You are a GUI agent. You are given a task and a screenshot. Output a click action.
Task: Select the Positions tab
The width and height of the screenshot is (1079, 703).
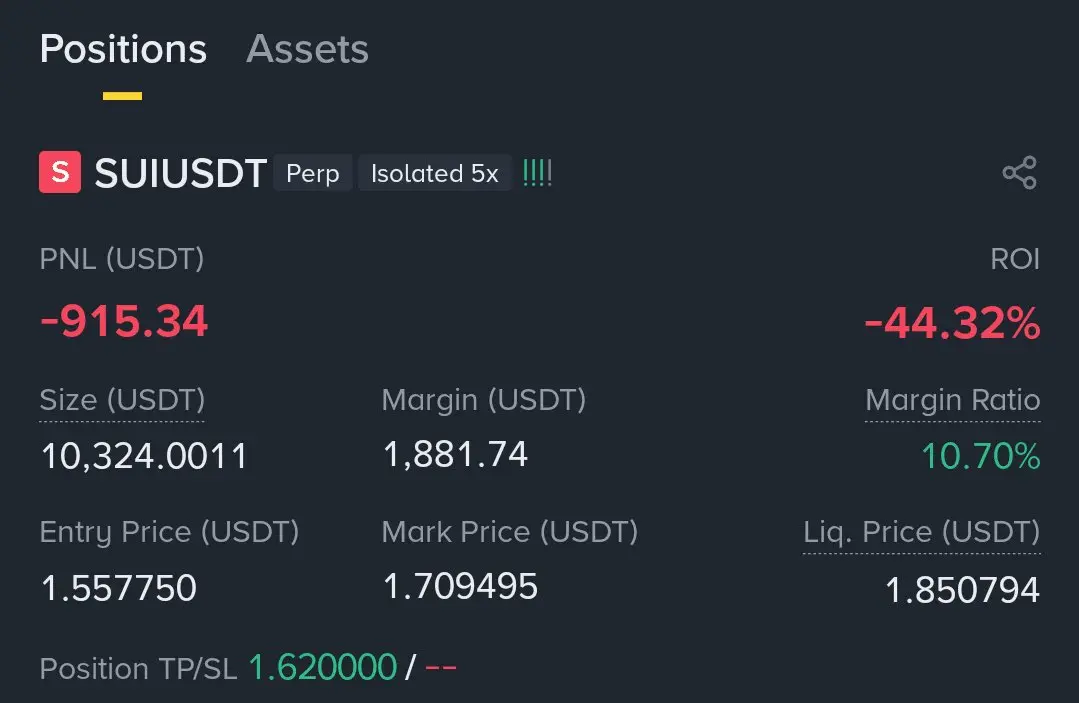point(123,49)
